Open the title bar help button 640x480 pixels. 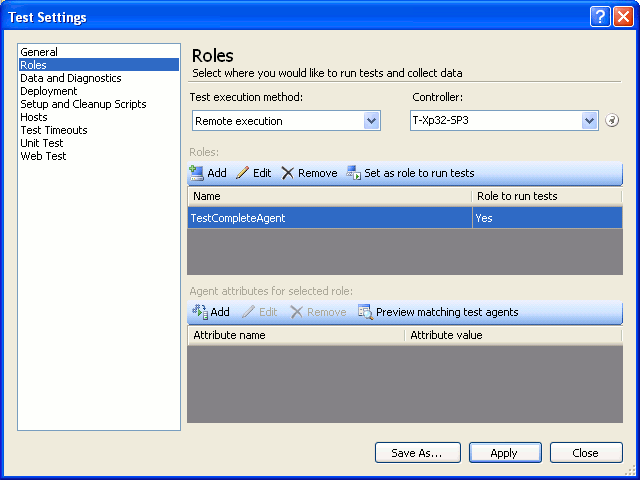point(600,16)
